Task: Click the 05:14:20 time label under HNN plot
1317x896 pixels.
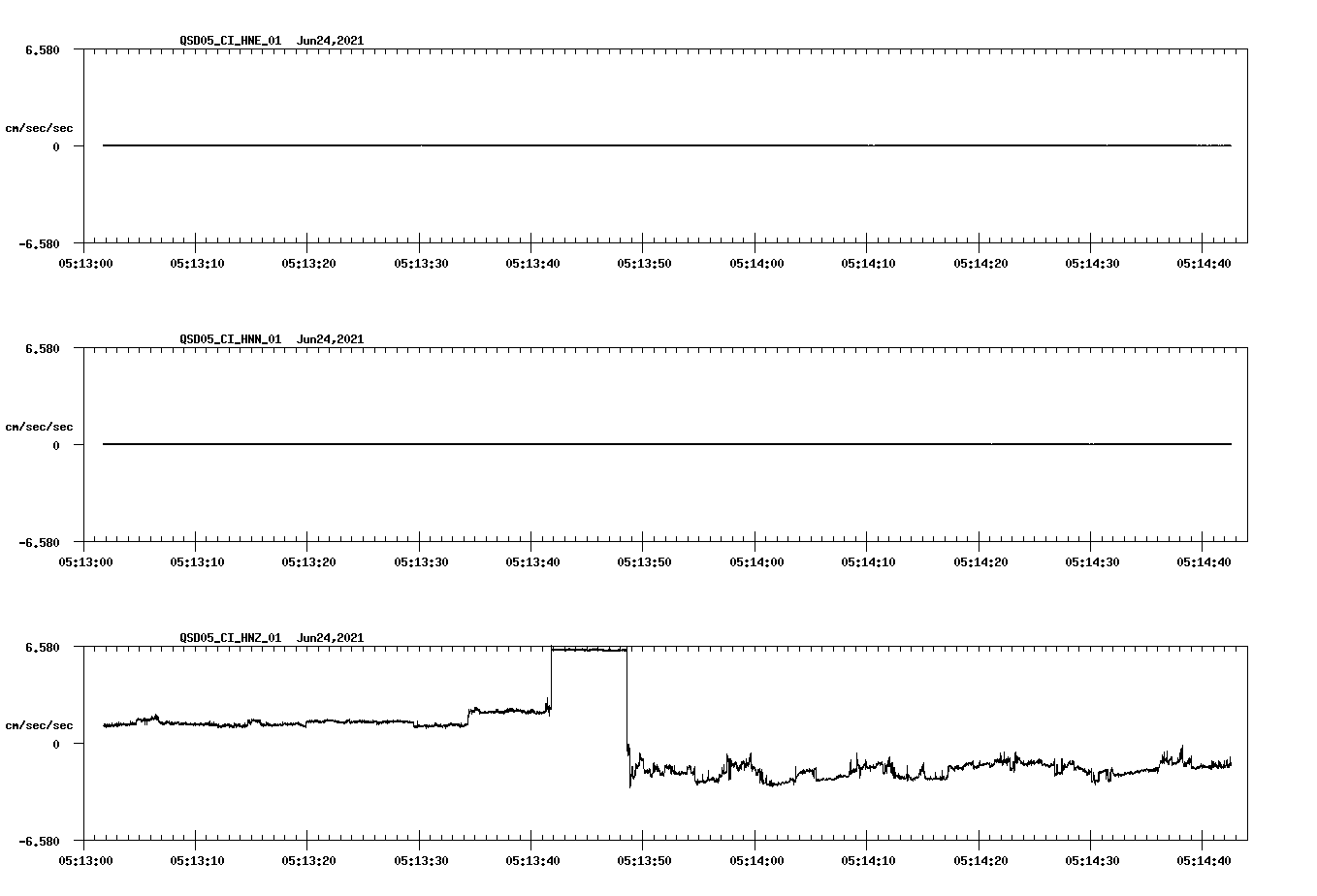Action: [x=980, y=561]
